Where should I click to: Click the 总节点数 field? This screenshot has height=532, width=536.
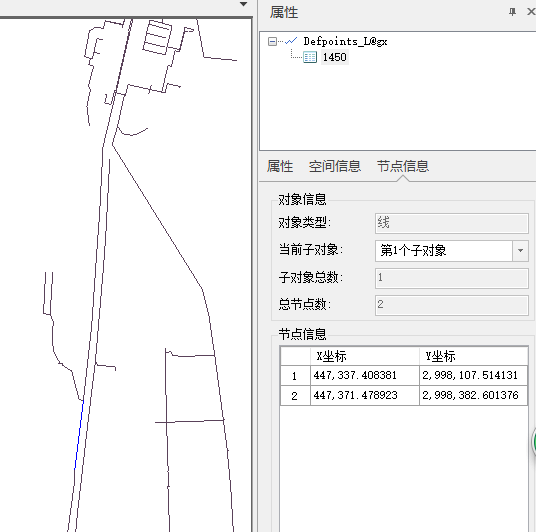point(451,305)
